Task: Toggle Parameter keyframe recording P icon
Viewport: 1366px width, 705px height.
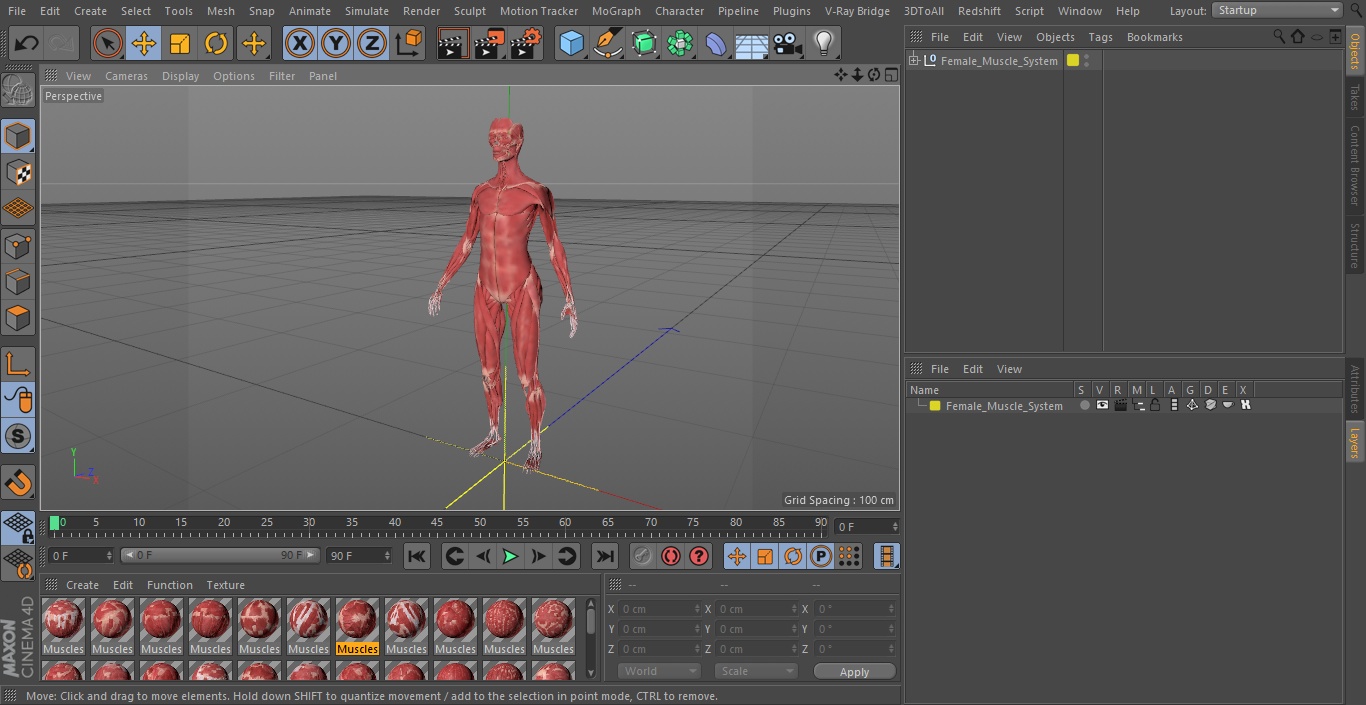Action: pos(821,556)
